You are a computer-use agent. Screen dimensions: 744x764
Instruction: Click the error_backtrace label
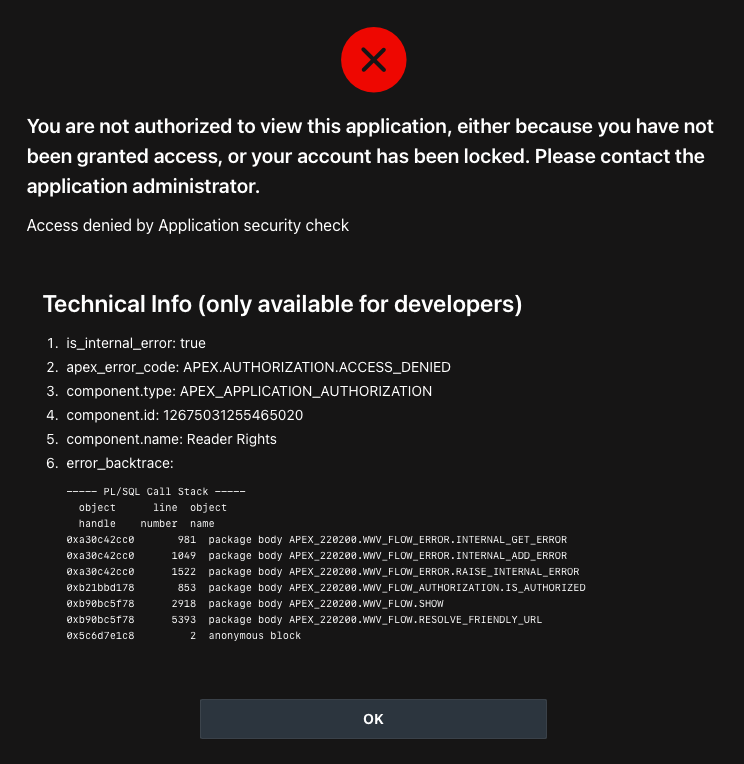(120, 463)
